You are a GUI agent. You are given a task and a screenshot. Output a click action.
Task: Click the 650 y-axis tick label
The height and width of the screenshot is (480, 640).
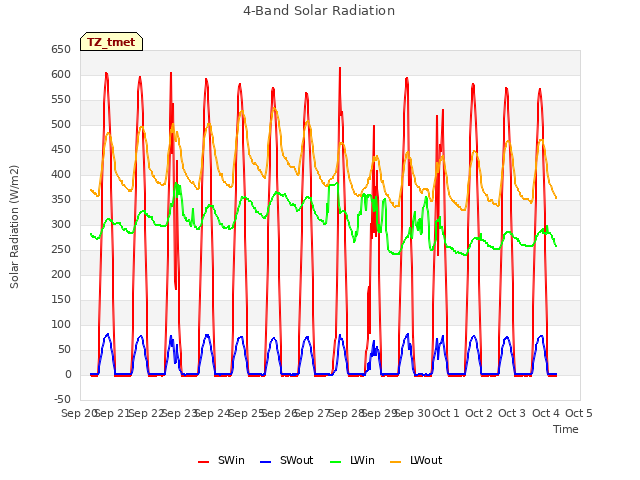coord(61,50)
